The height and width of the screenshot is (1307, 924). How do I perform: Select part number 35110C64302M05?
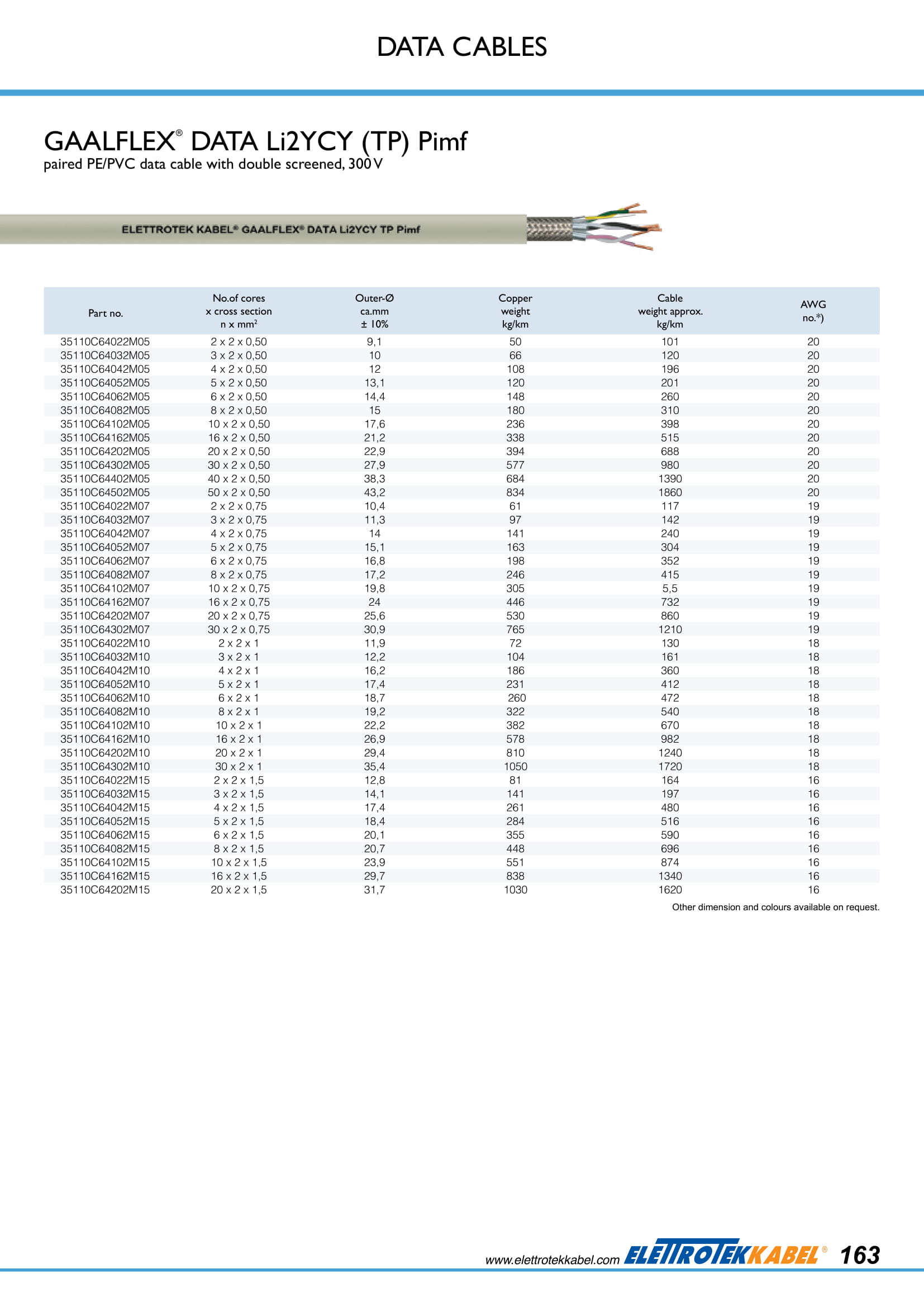105,465
